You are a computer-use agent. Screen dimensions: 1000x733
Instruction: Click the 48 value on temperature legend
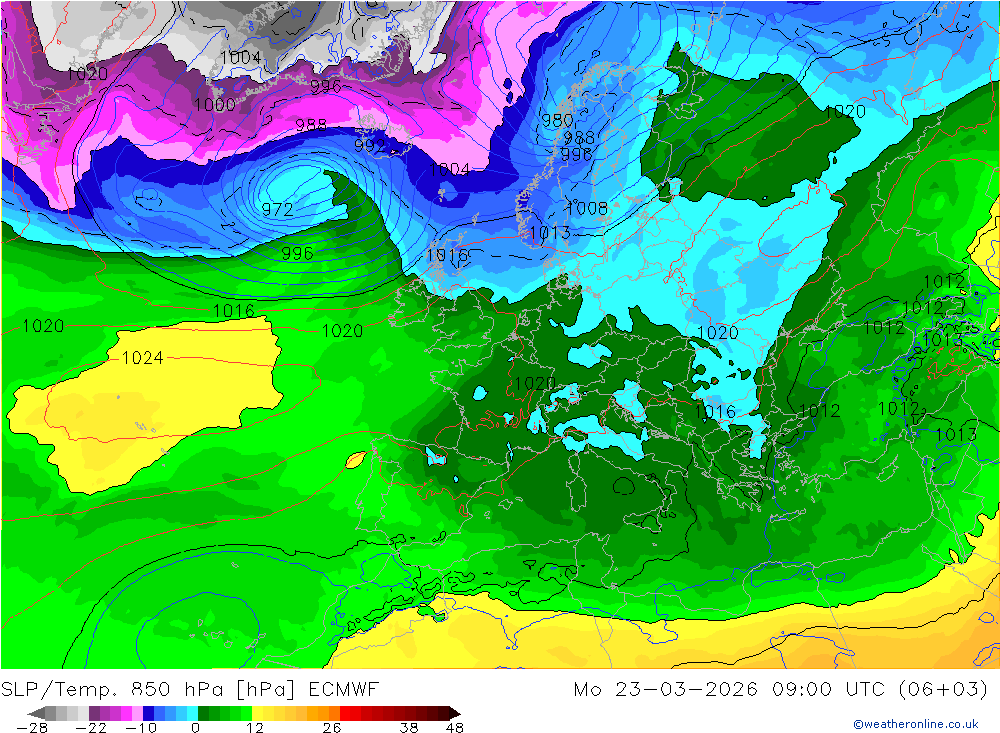click(x=455, y=727)
